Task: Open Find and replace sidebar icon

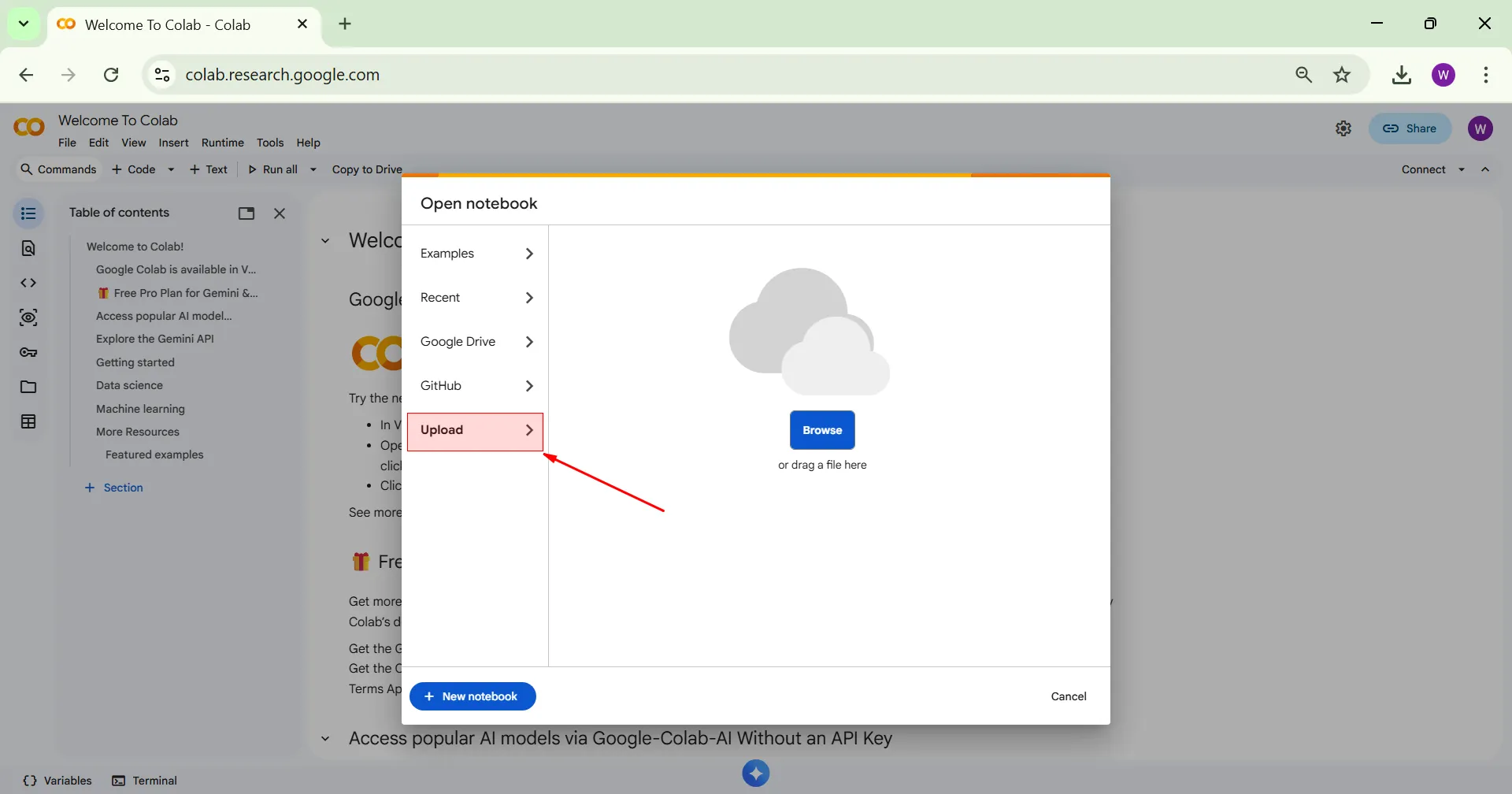Action: (x=28, y=248)
